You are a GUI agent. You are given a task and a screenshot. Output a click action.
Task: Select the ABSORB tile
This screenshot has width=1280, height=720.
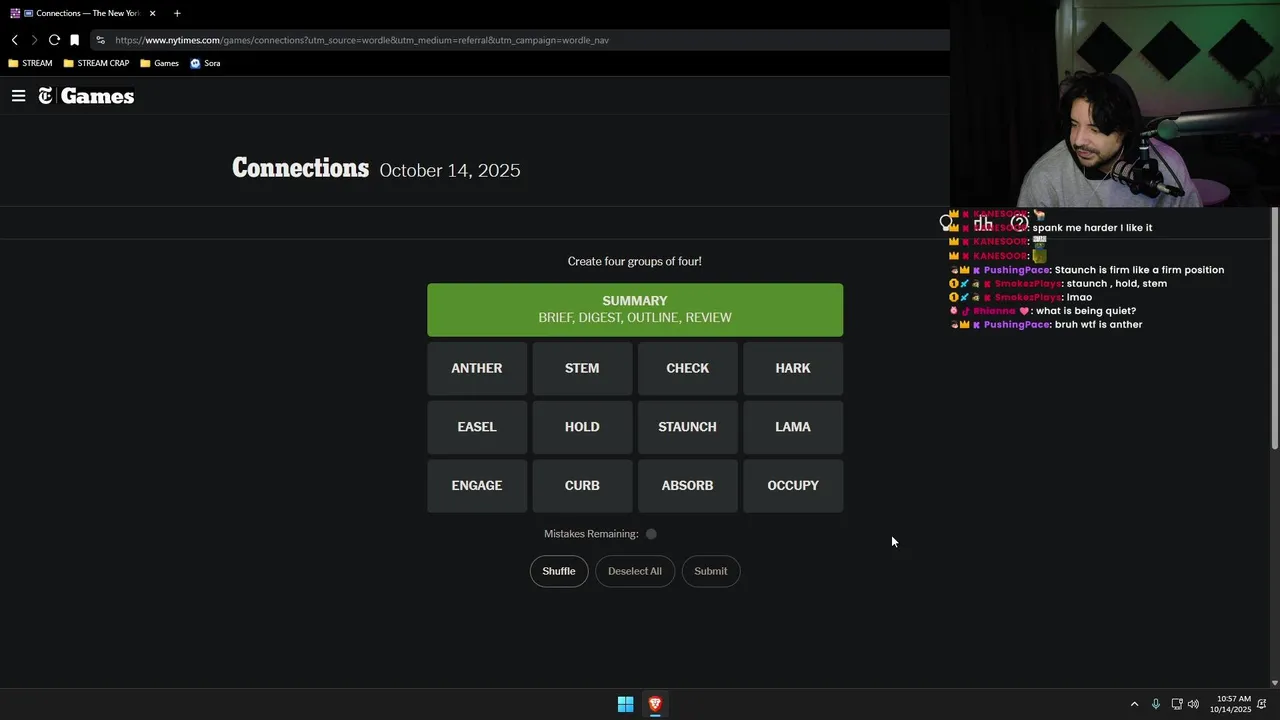[688, 486]
